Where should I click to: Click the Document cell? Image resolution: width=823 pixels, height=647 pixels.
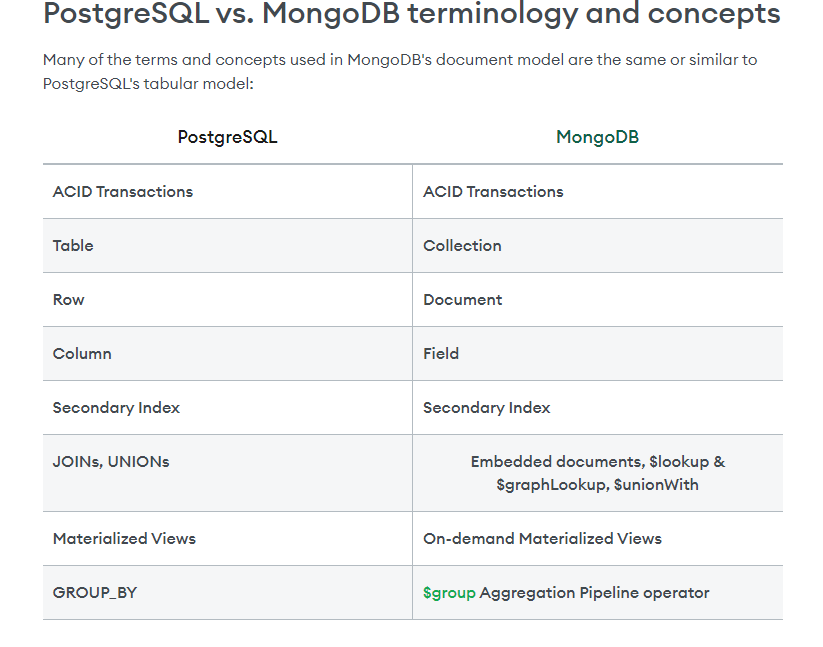[x=462, y=300]
